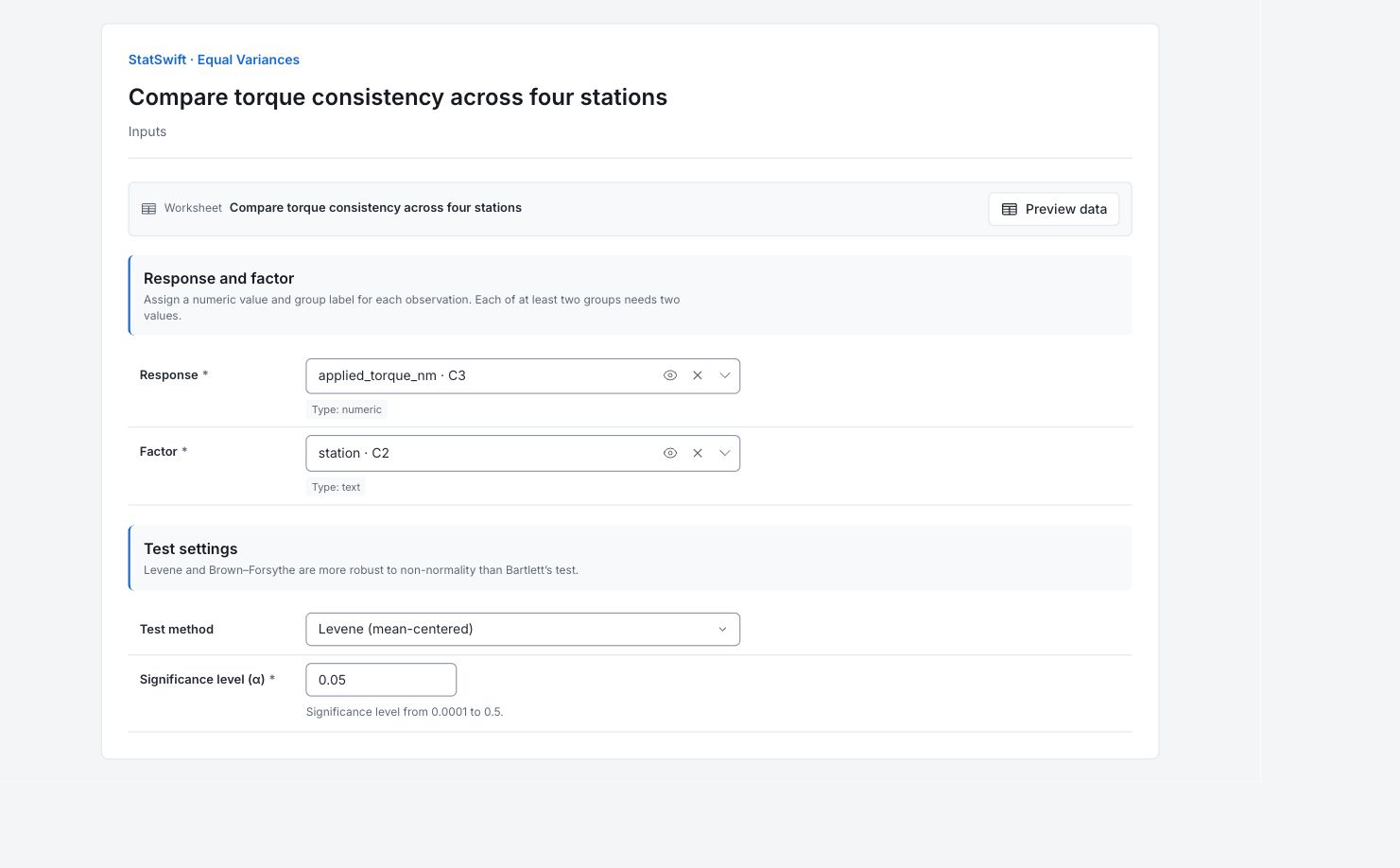Viewport: 1400px width, 868px height.
Task: Select the Test settings heading
Action: pyautogui.click(x=191, y=548)
